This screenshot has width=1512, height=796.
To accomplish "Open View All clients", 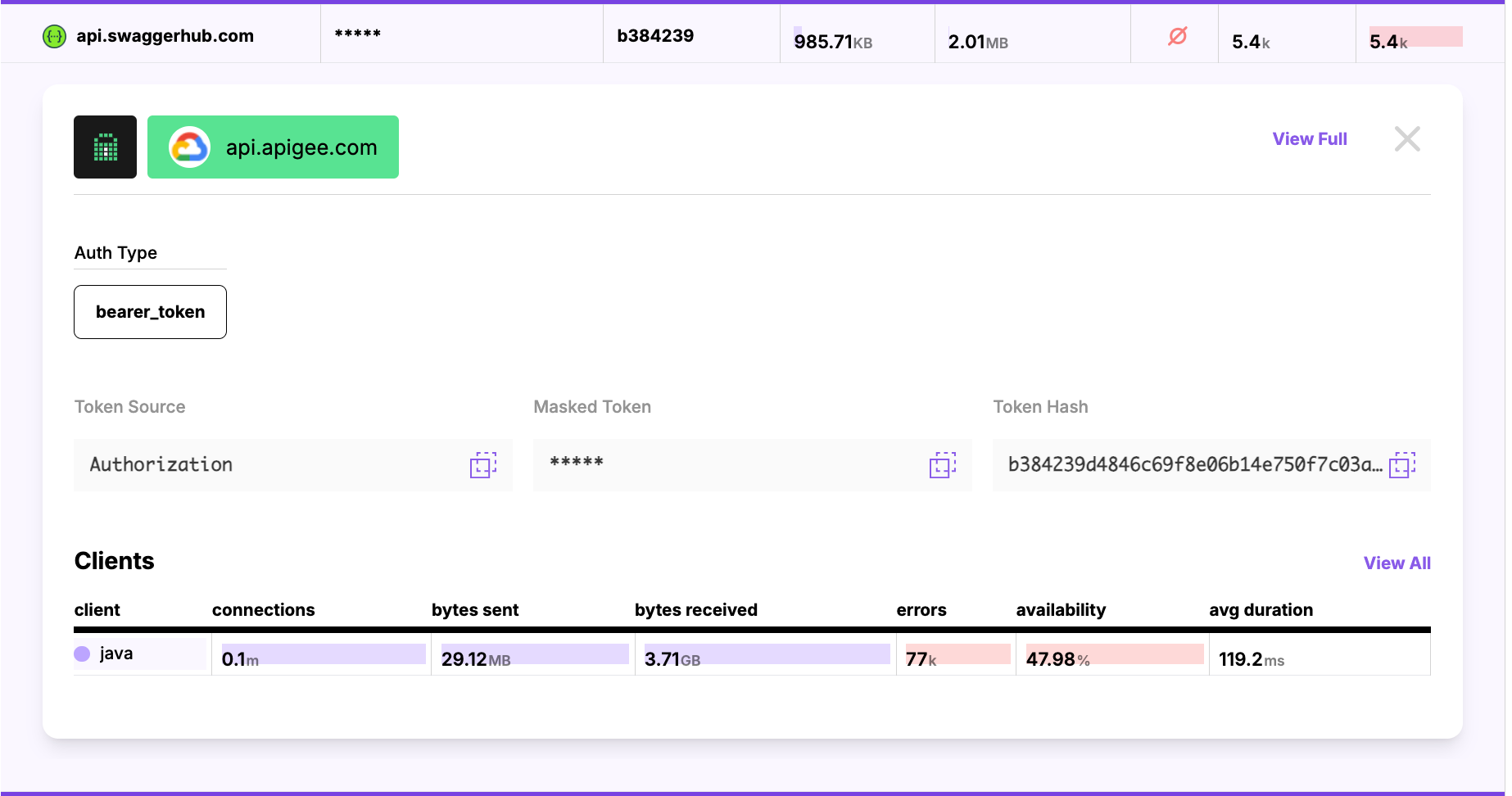I will pyautogui.click(x=1397, y=563).
